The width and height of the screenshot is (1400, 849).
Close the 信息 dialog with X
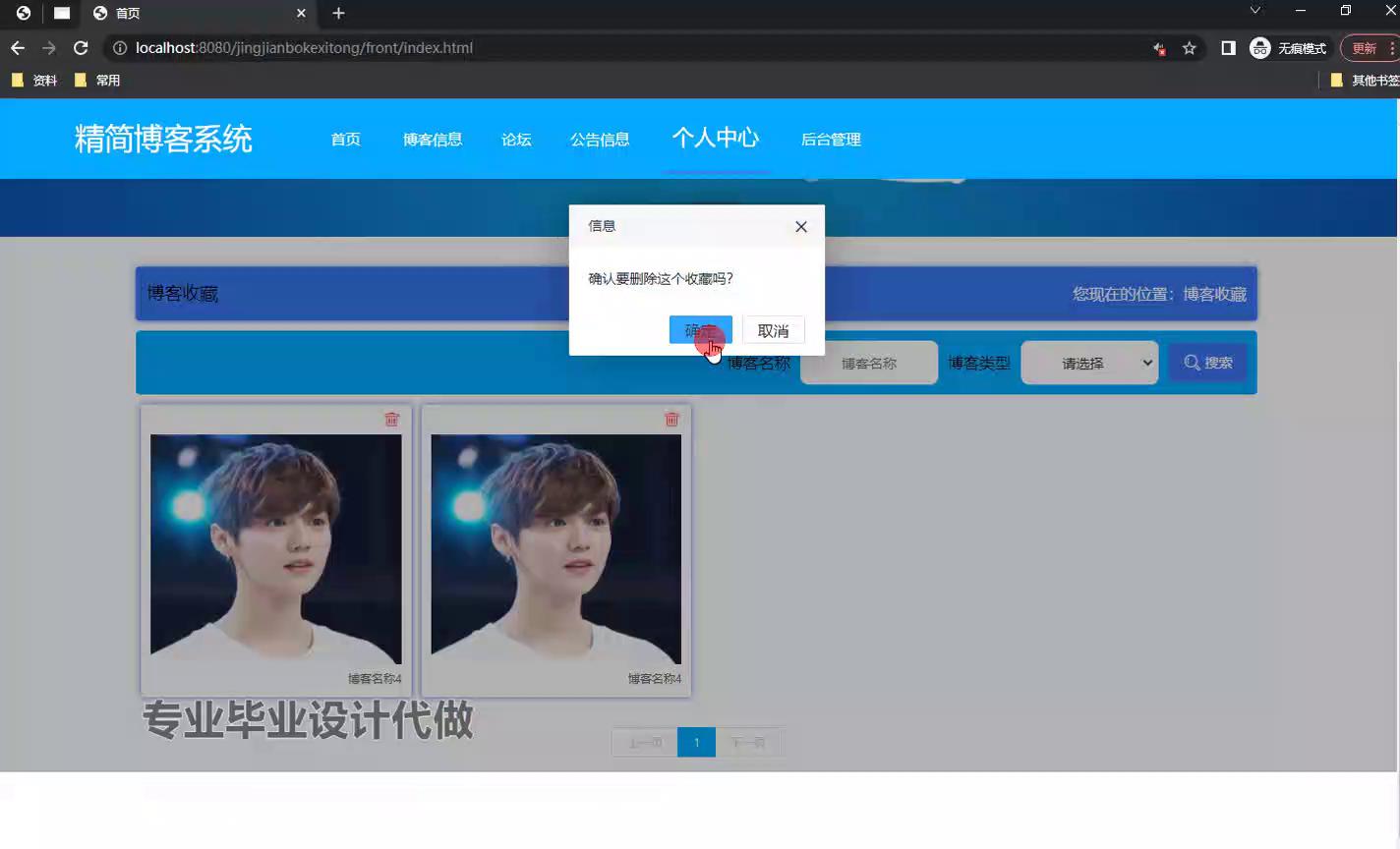800,227
